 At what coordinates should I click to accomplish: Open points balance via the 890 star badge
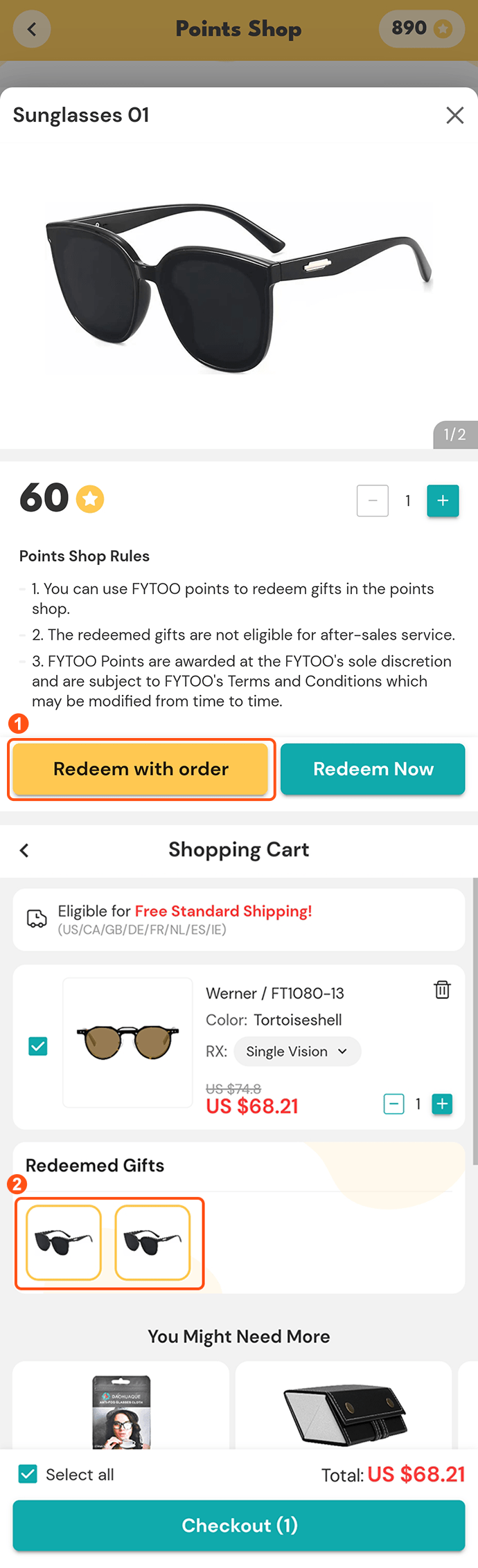click(x=422, y=28)
